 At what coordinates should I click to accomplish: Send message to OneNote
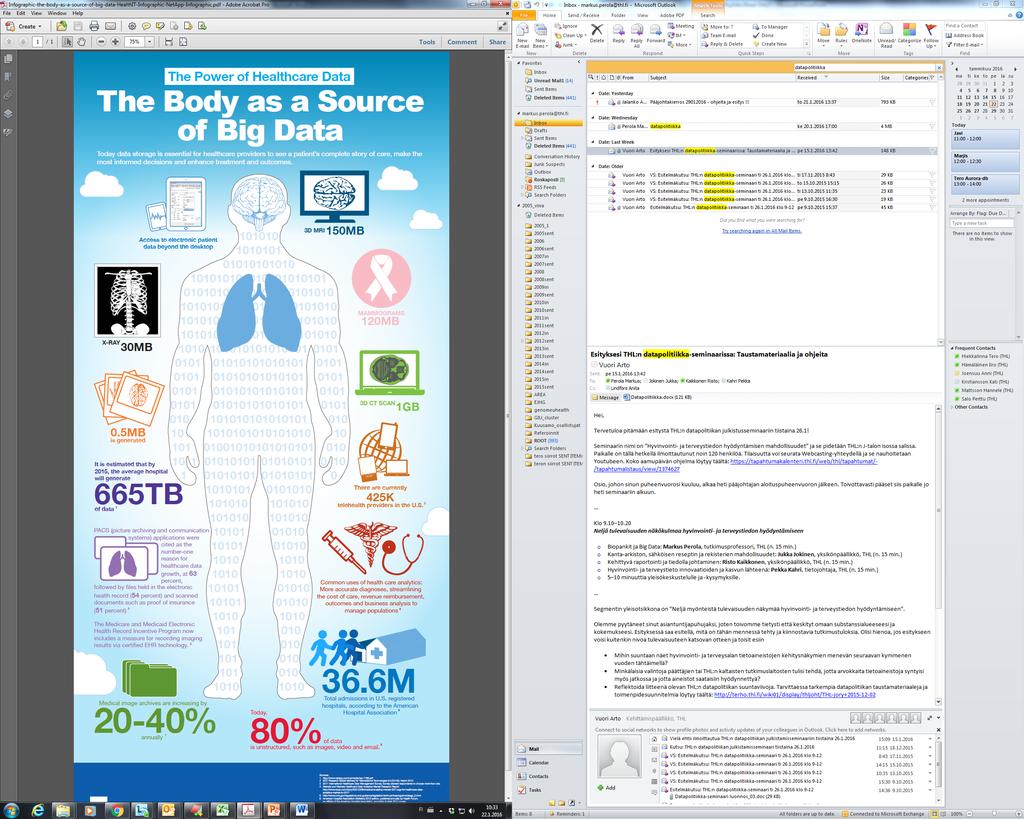point(861,33)
